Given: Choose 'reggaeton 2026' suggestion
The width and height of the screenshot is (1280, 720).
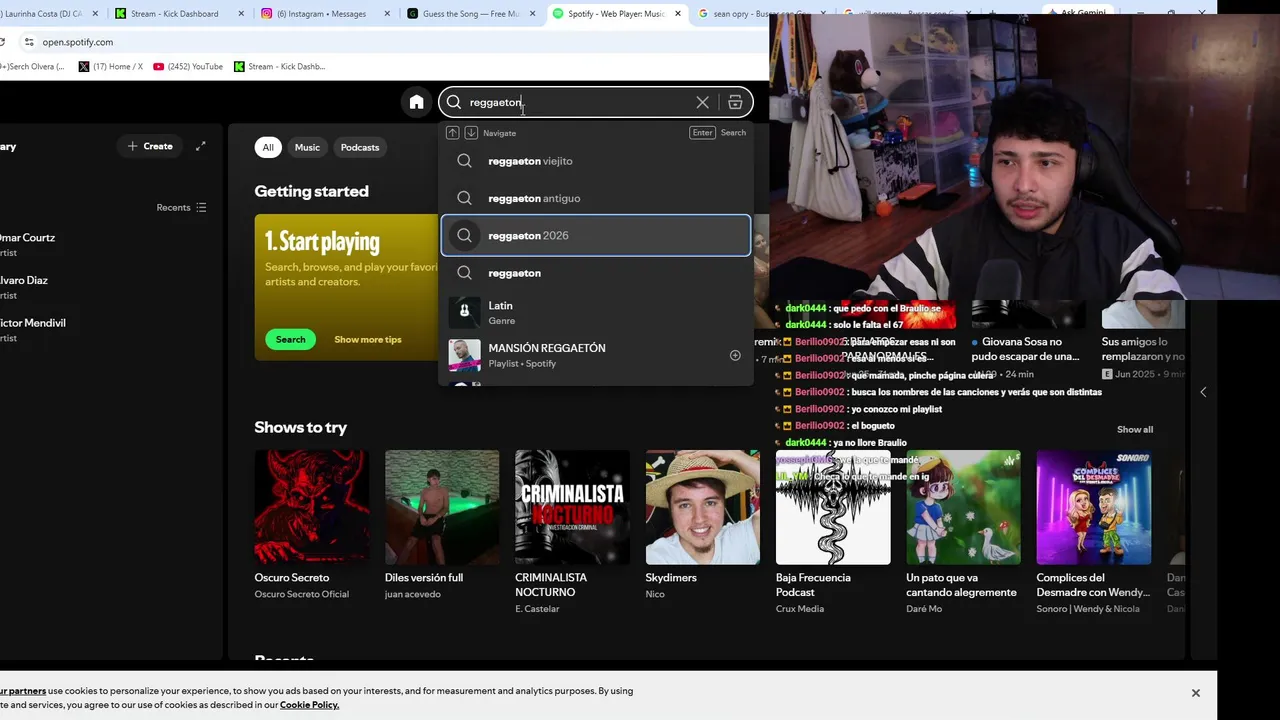Looking at the screenshot, I should click(x=596, y=236).
